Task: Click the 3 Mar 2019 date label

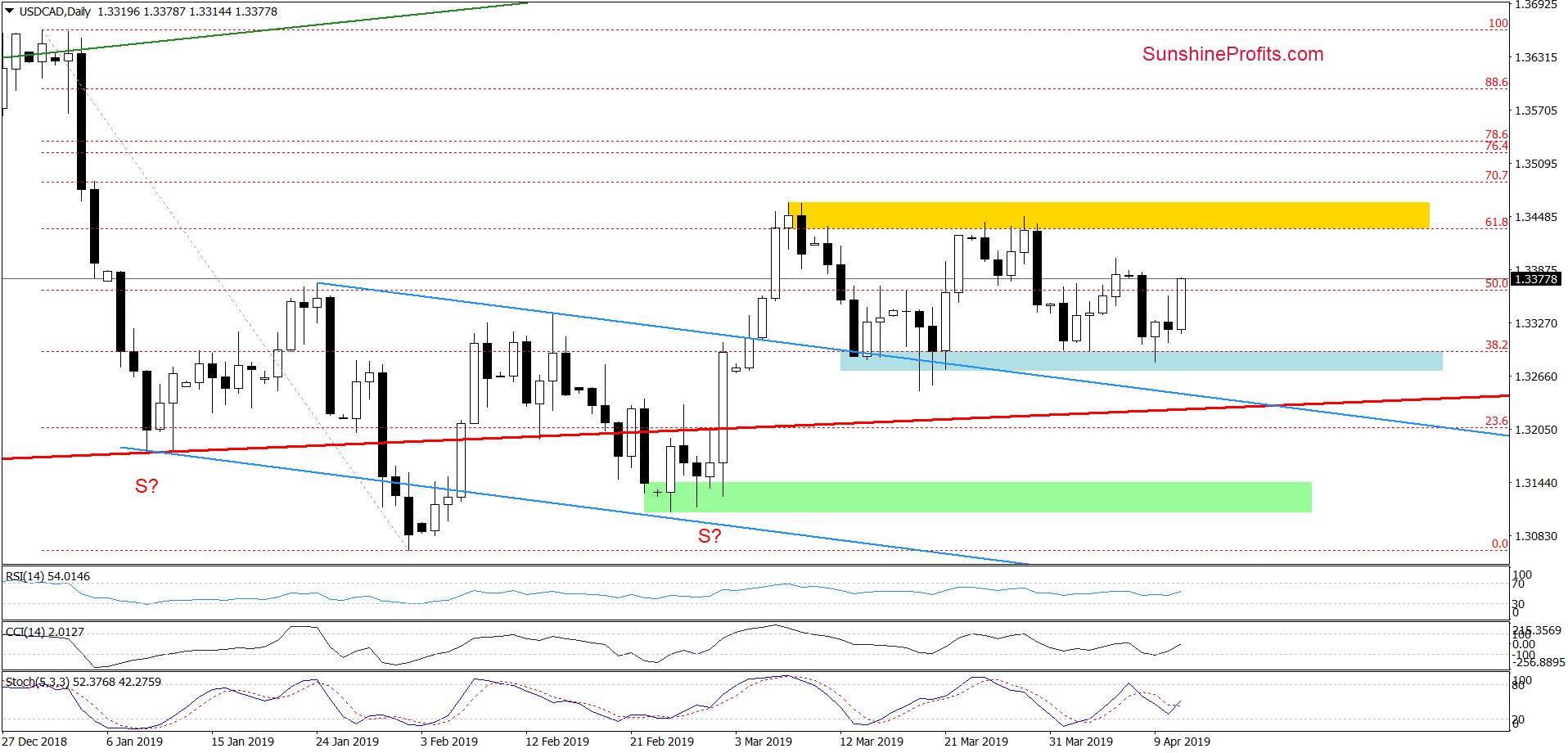Action: point(764,742)
